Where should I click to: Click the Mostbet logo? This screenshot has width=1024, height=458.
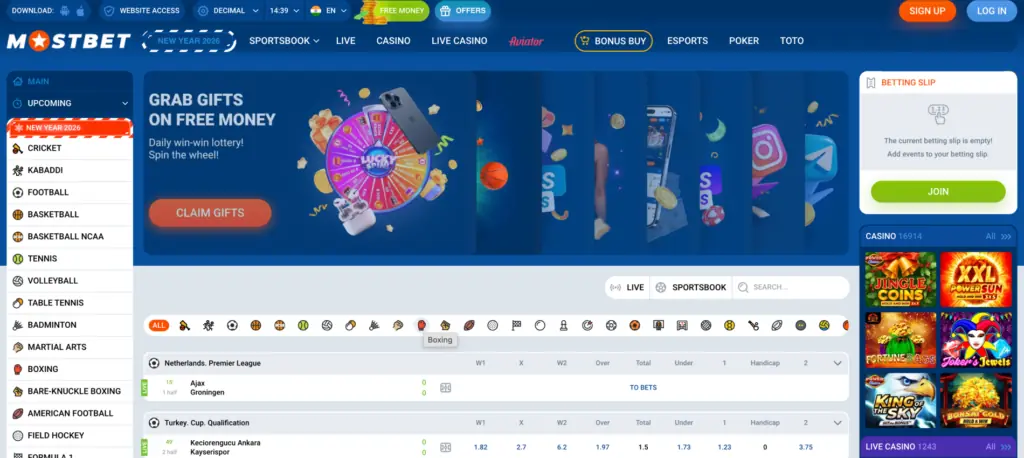[69, 41]
